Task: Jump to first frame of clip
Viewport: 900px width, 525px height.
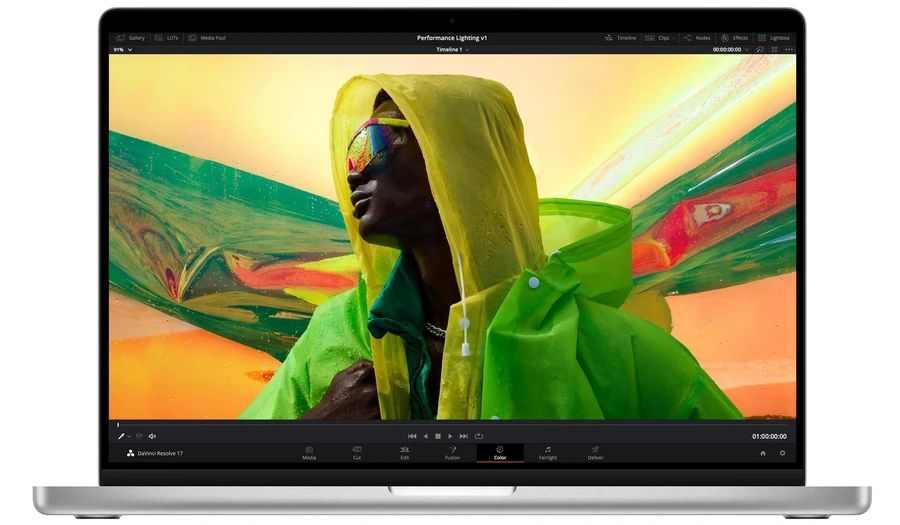Action: (x=412, y=437)
